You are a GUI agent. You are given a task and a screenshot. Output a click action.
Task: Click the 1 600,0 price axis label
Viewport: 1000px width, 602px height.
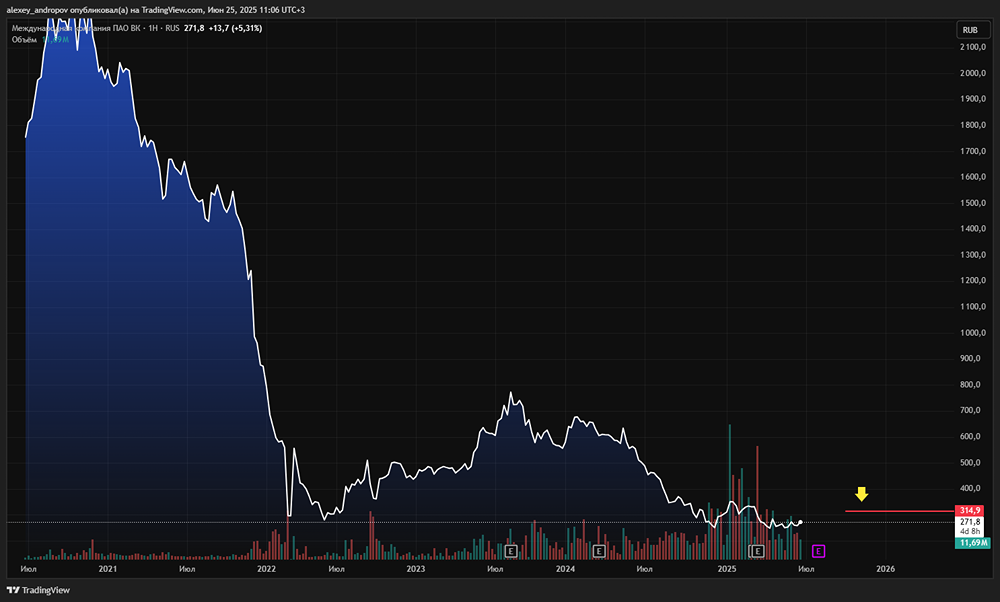click(973, 177)
